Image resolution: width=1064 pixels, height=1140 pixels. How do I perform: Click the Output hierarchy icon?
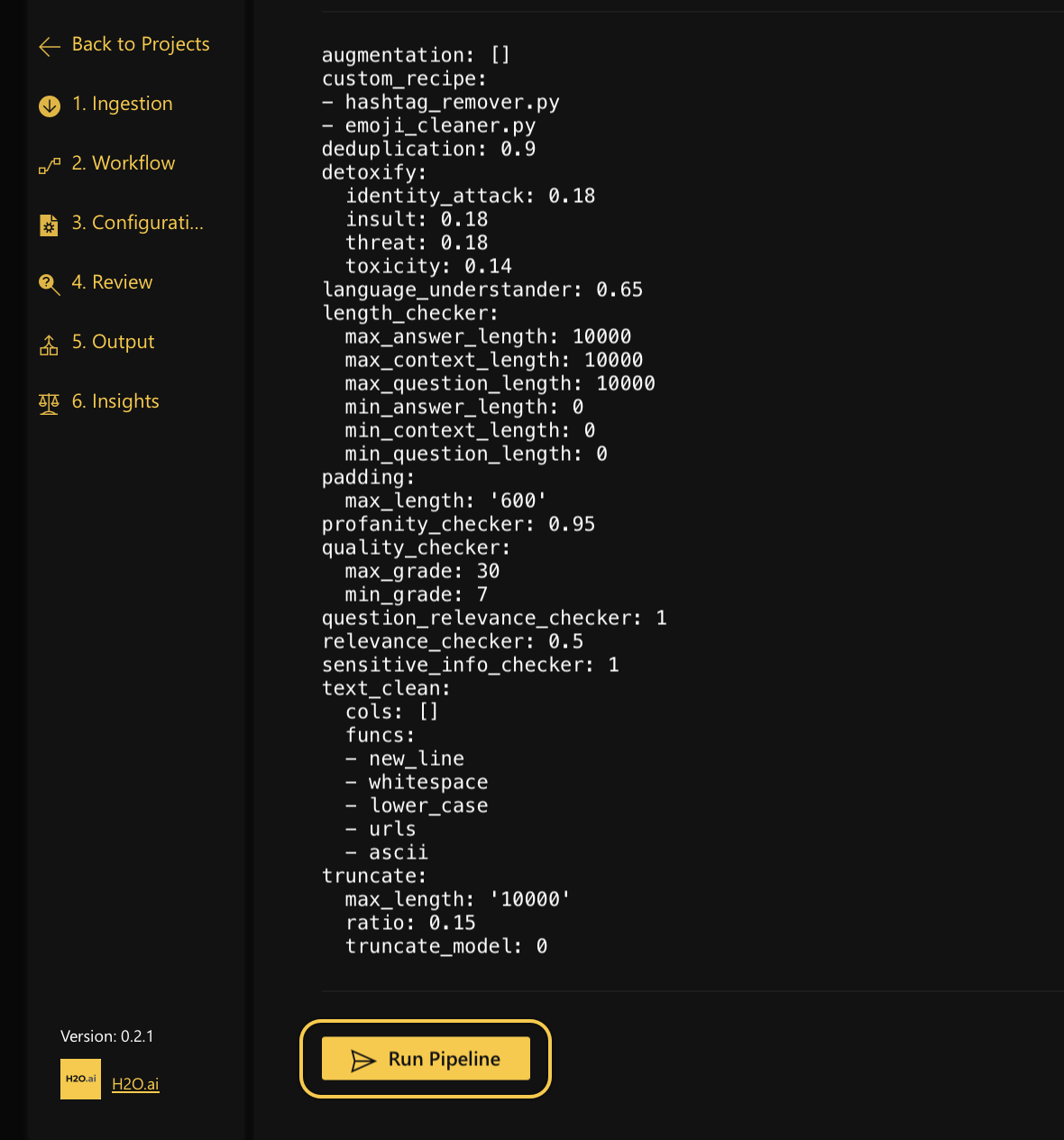tap(50, 345)
